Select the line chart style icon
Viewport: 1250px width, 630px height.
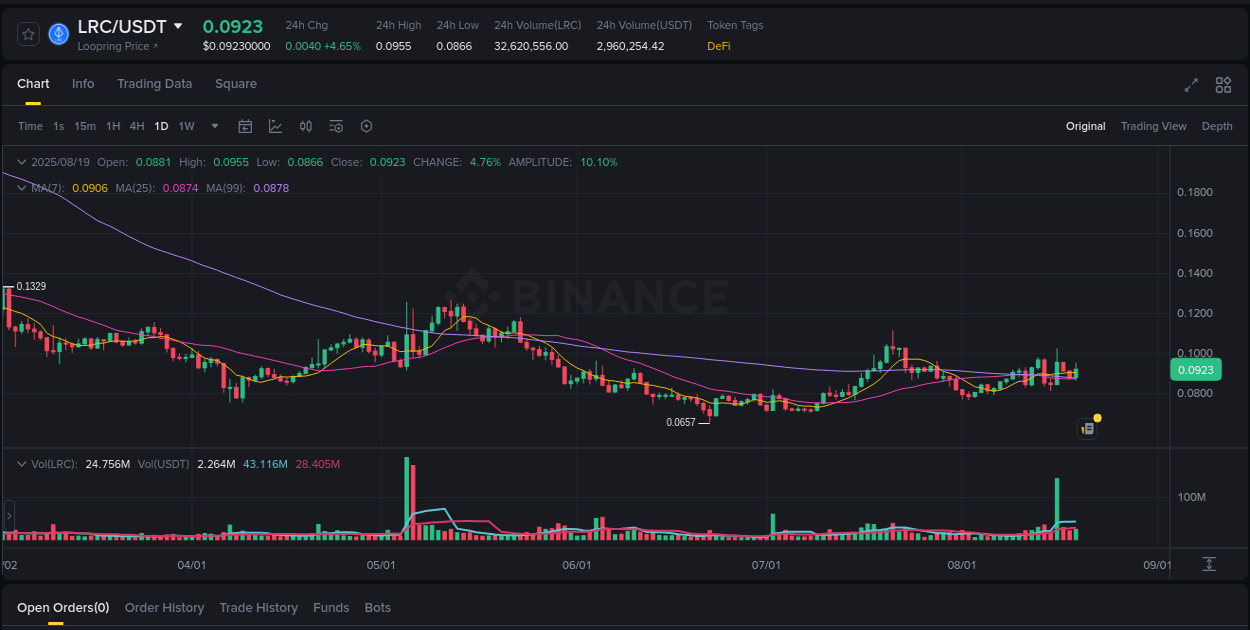pyautogui.click(x=274, y=126)
